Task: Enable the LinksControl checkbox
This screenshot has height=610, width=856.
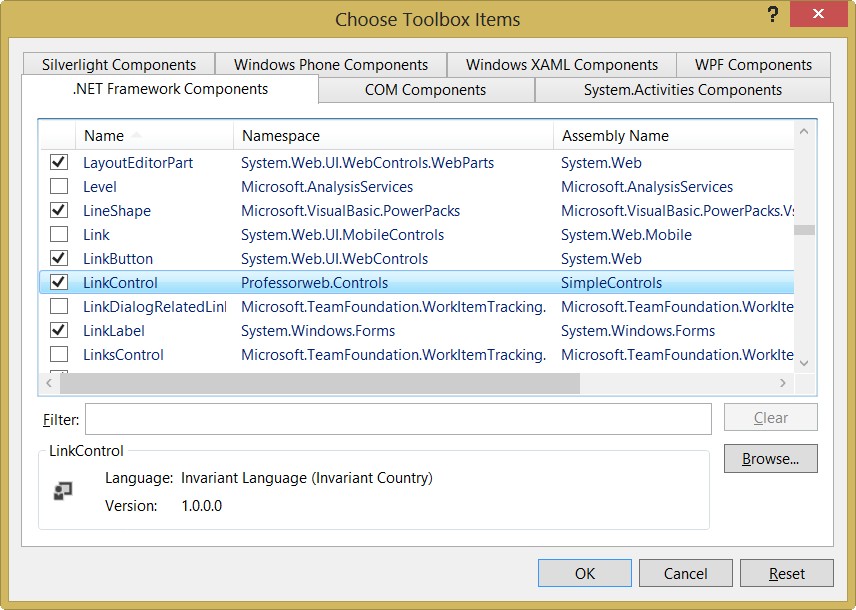Action: (59, 354)
